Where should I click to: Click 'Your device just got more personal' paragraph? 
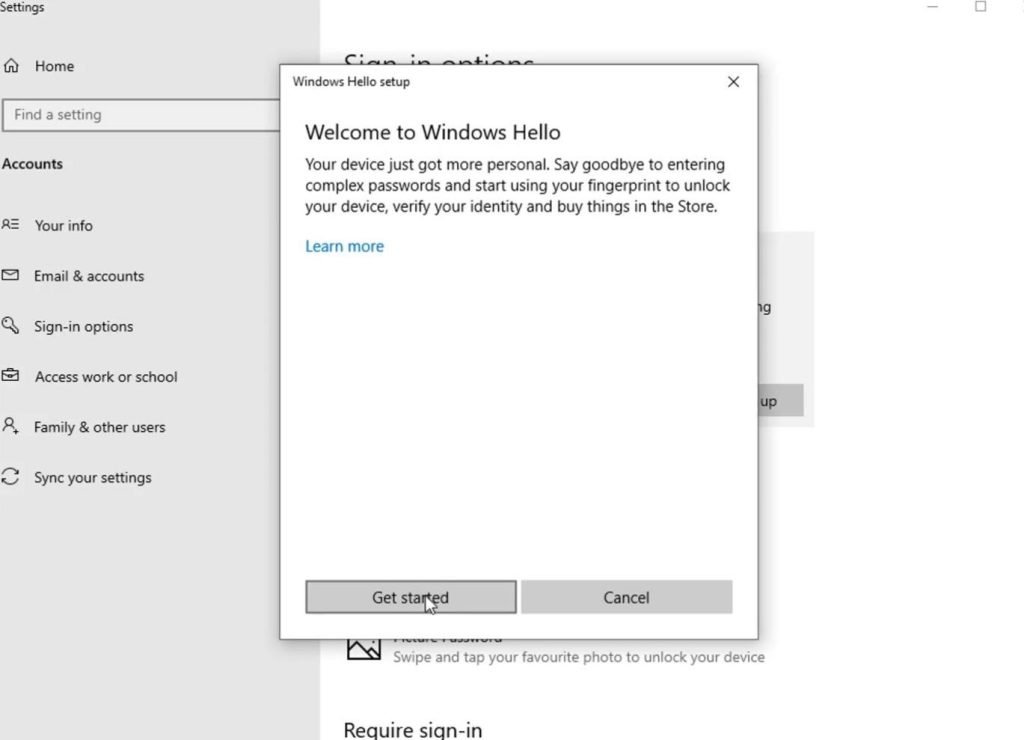tap(517, 185)
